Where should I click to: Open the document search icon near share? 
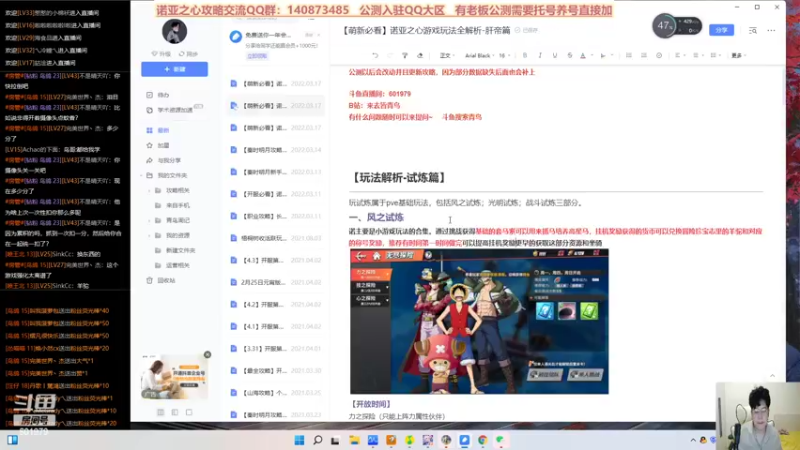(x=753, y=31)
